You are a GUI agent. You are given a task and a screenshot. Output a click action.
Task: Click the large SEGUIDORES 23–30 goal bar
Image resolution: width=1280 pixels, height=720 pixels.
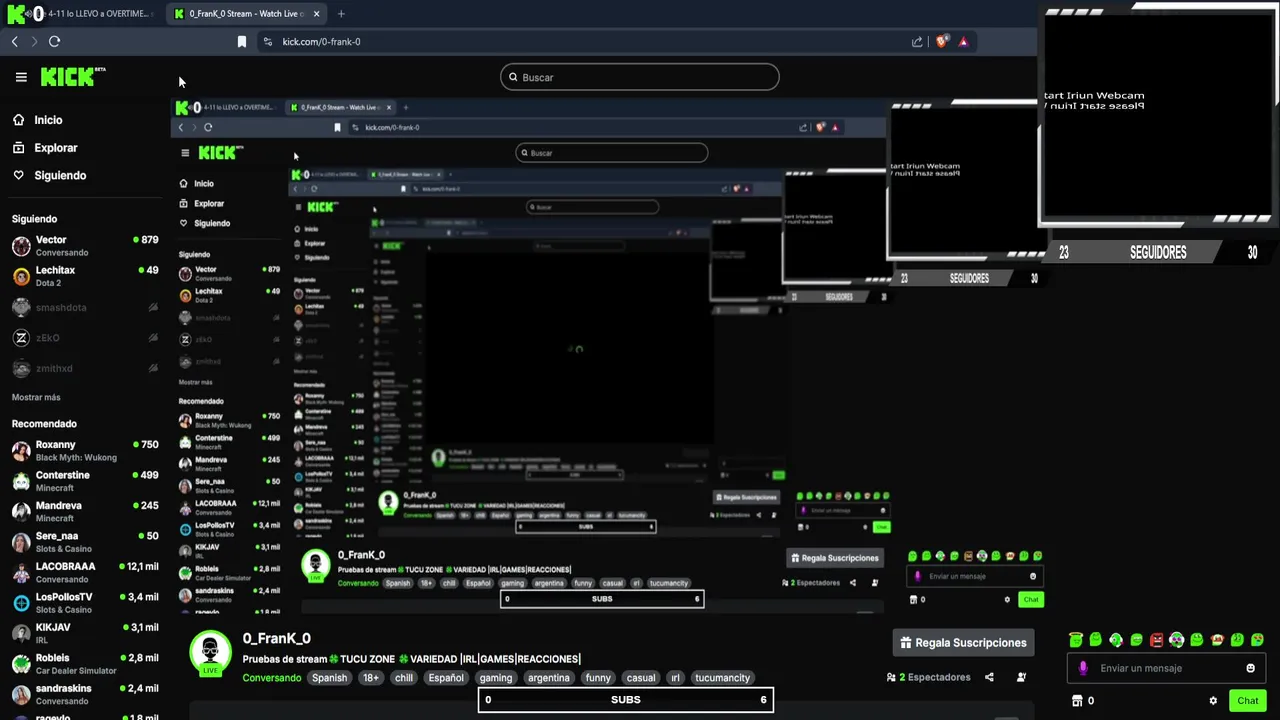pyautogui.click(x=1158, y=253)
